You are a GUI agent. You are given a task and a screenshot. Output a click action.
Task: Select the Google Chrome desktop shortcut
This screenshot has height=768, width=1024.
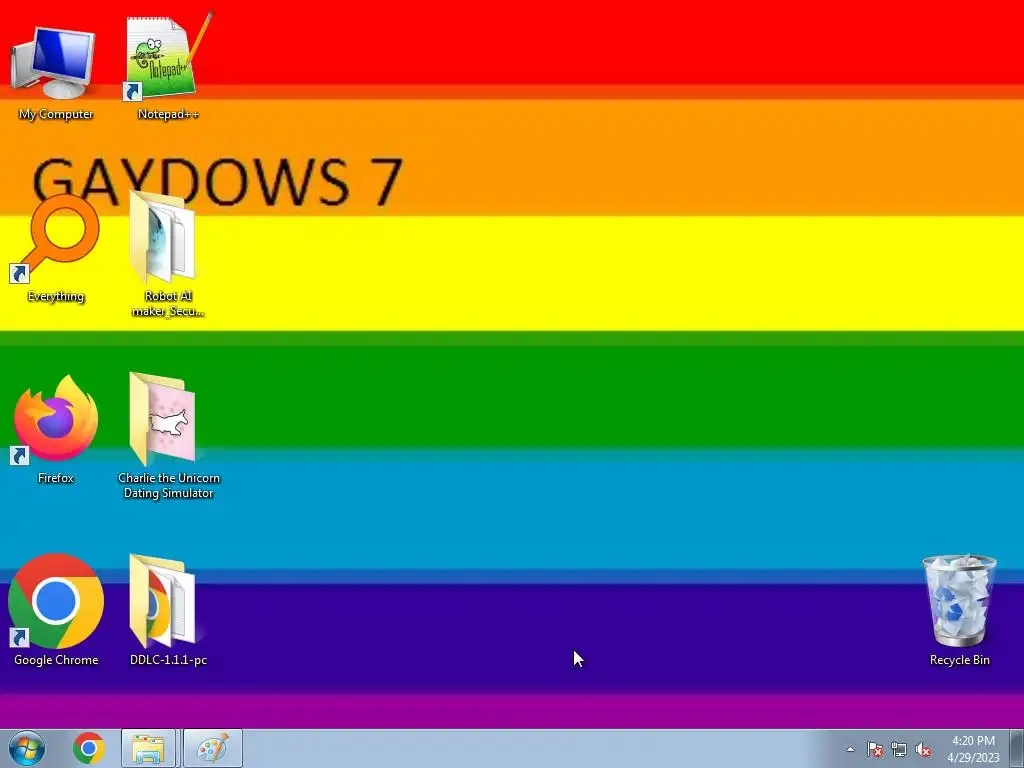tap(56, 601)
